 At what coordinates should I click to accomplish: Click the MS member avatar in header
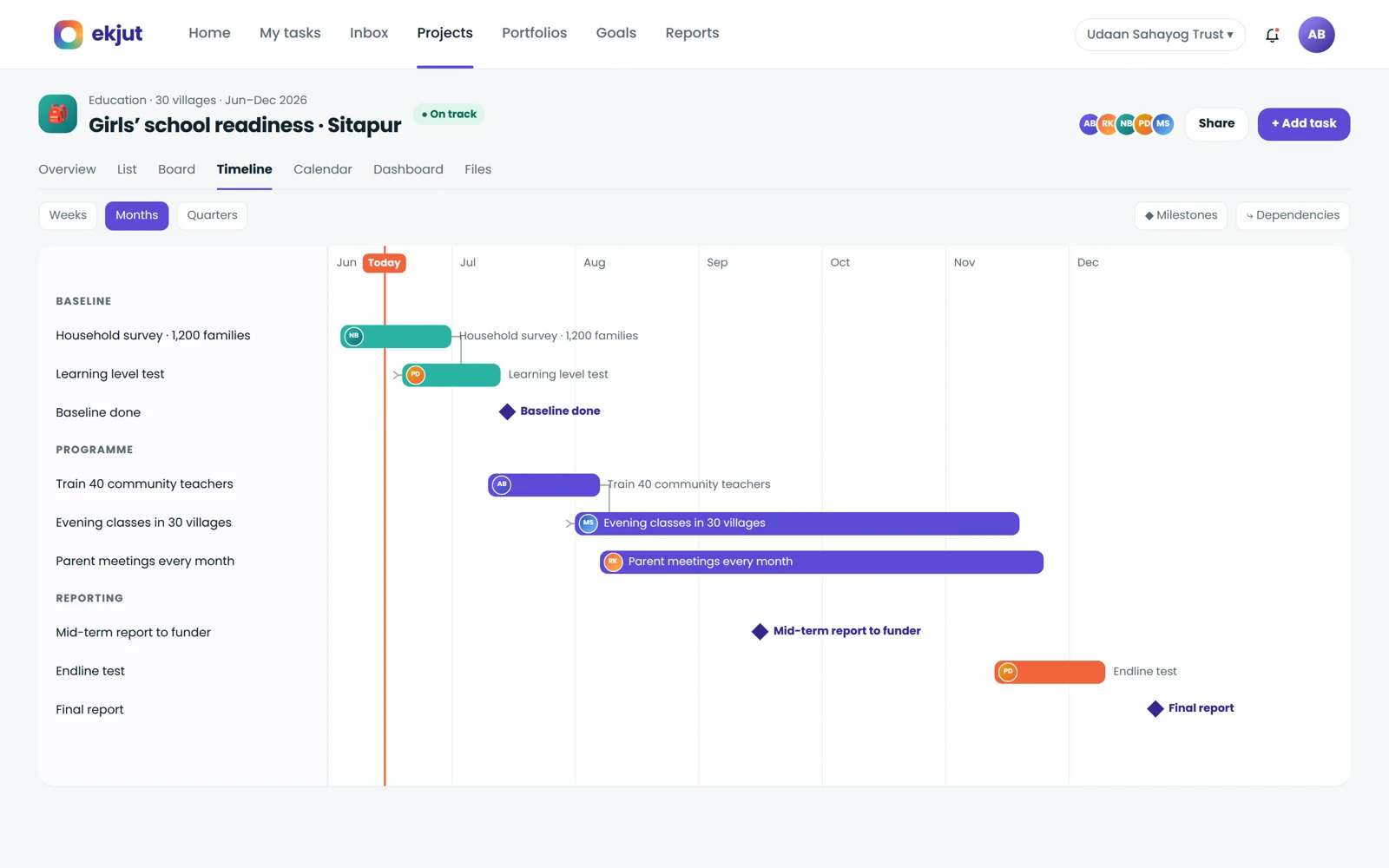pos(1163,124)
